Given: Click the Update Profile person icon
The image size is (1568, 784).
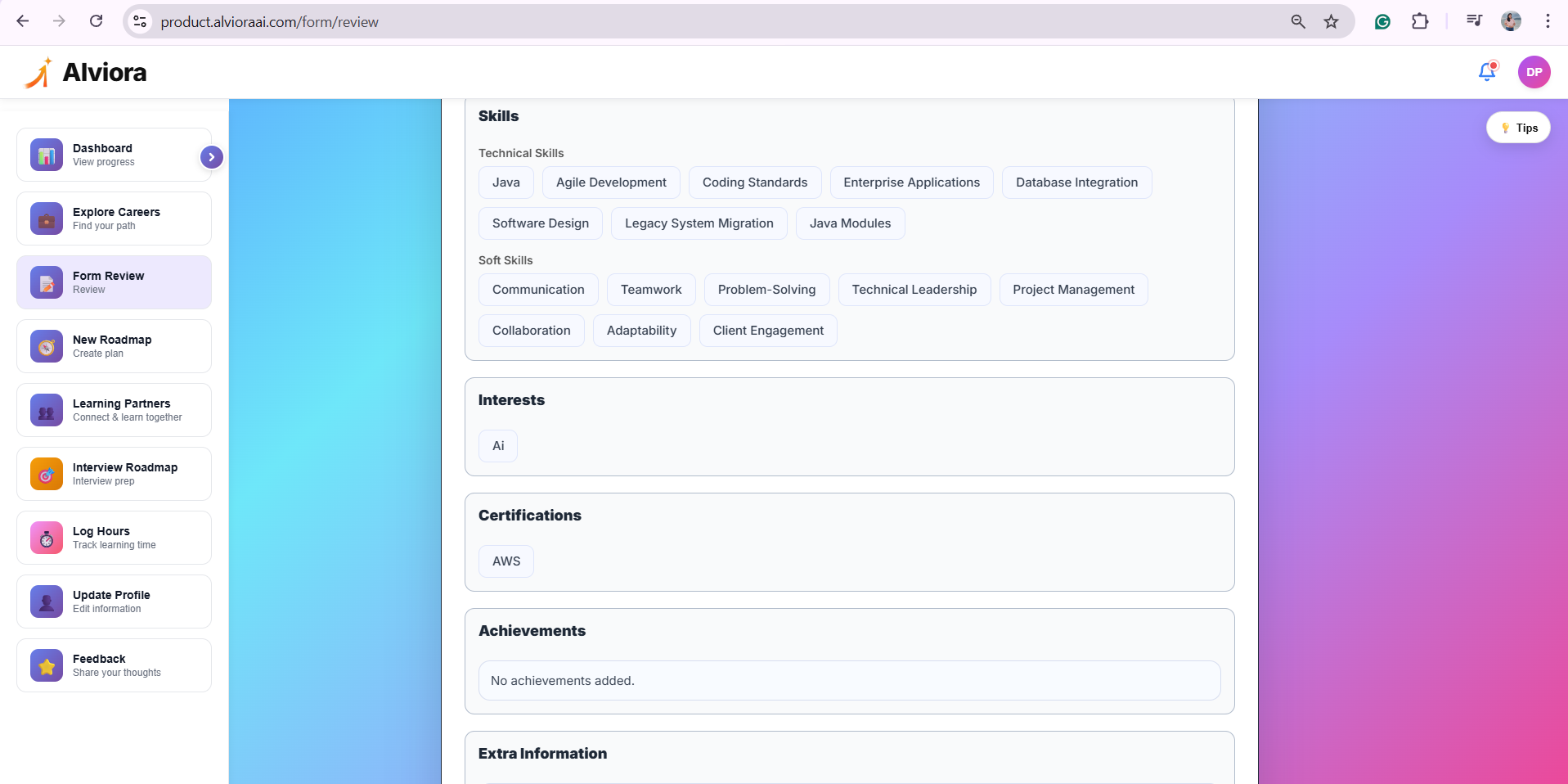Looking at the screenshot, I should coord(47,602).
